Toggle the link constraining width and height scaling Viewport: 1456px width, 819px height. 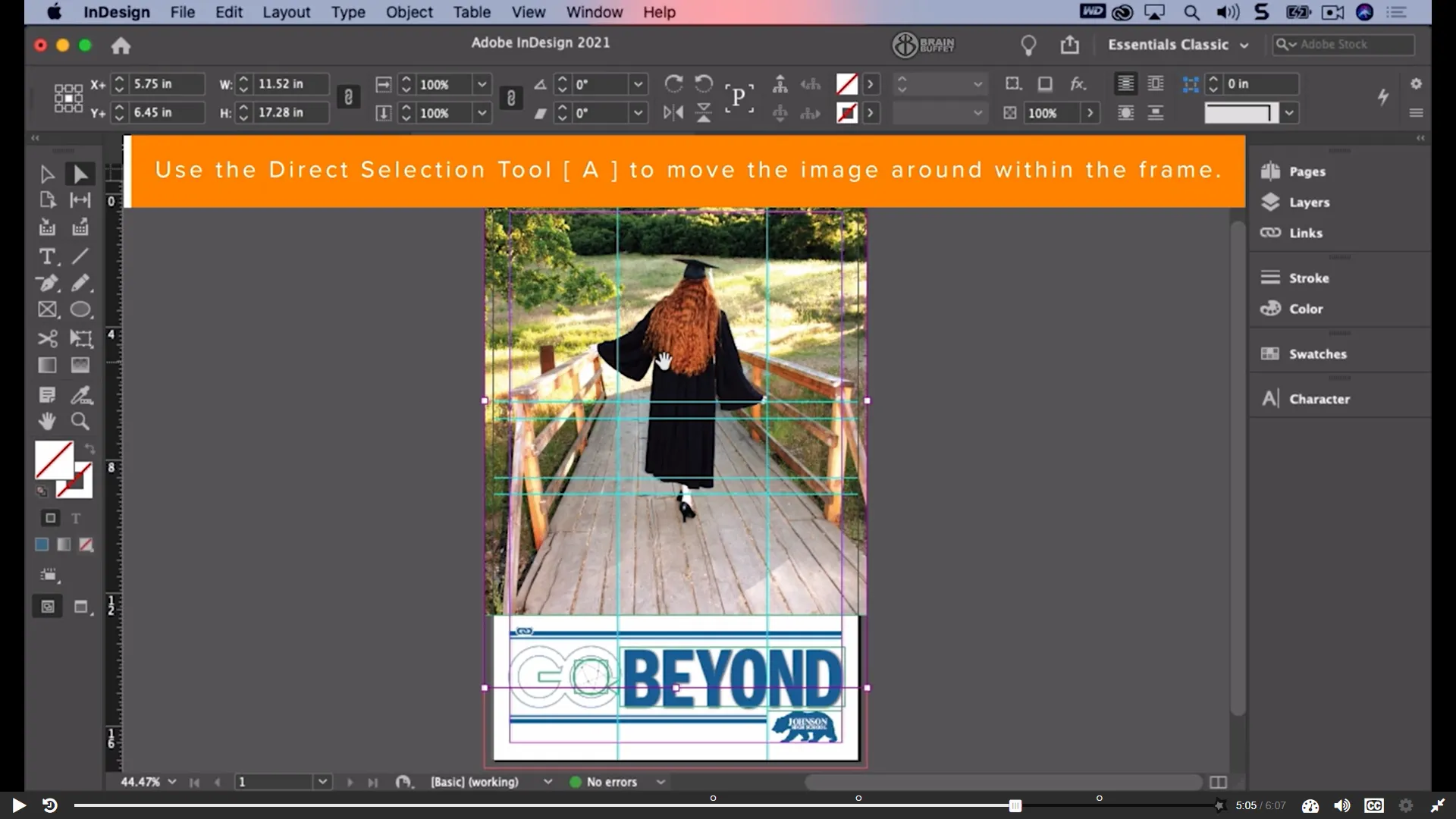[x=348, y=98]
